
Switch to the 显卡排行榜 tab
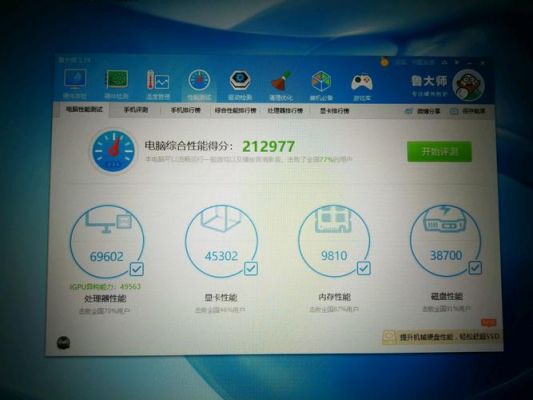pyautogui.click(x=334, y=111)
